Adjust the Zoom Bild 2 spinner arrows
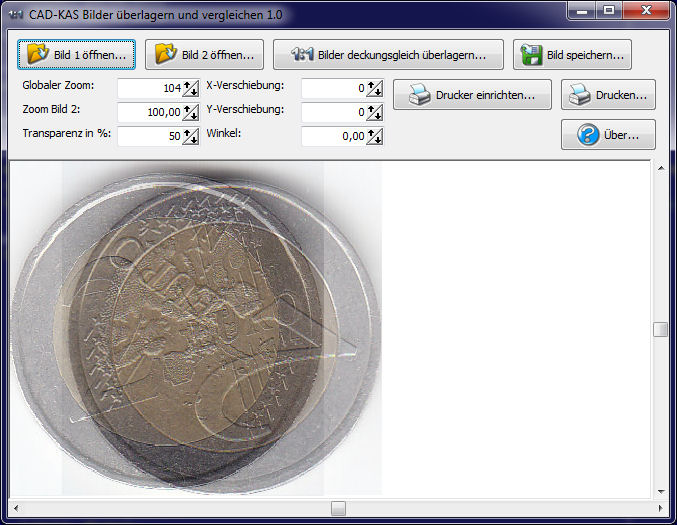This screenshot has width=677, height=525. (x=191, y=112)
